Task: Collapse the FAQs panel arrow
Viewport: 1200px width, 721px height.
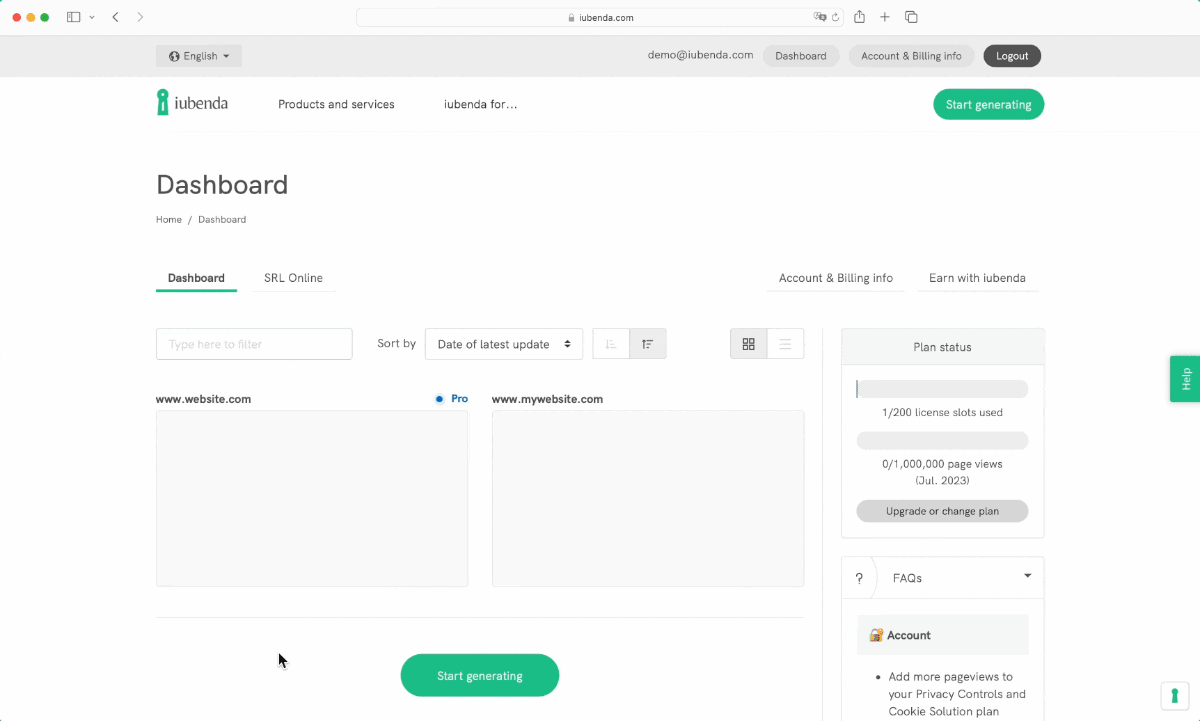Action: coord(1027,576)
